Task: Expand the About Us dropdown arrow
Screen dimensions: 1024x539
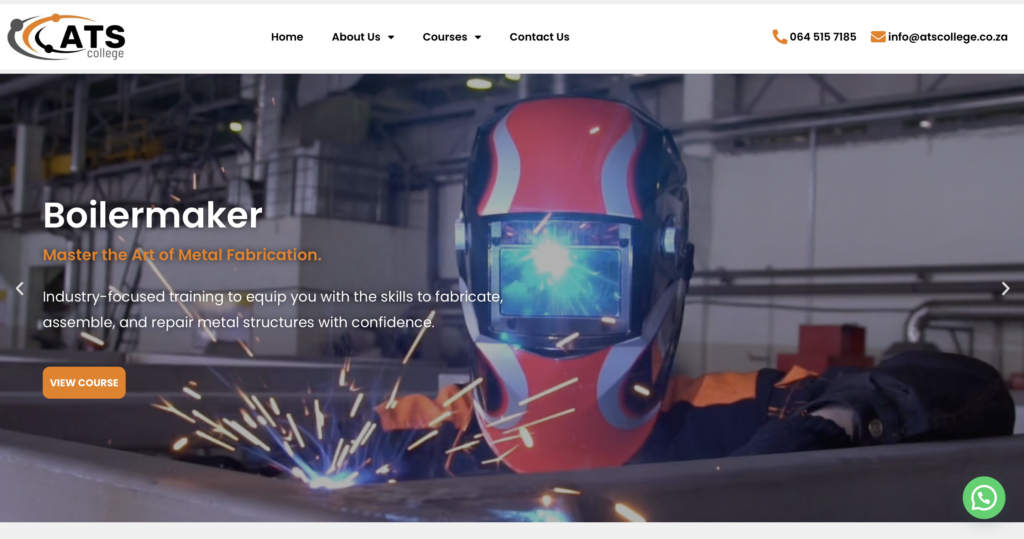Action: click(x=391, y=37)
